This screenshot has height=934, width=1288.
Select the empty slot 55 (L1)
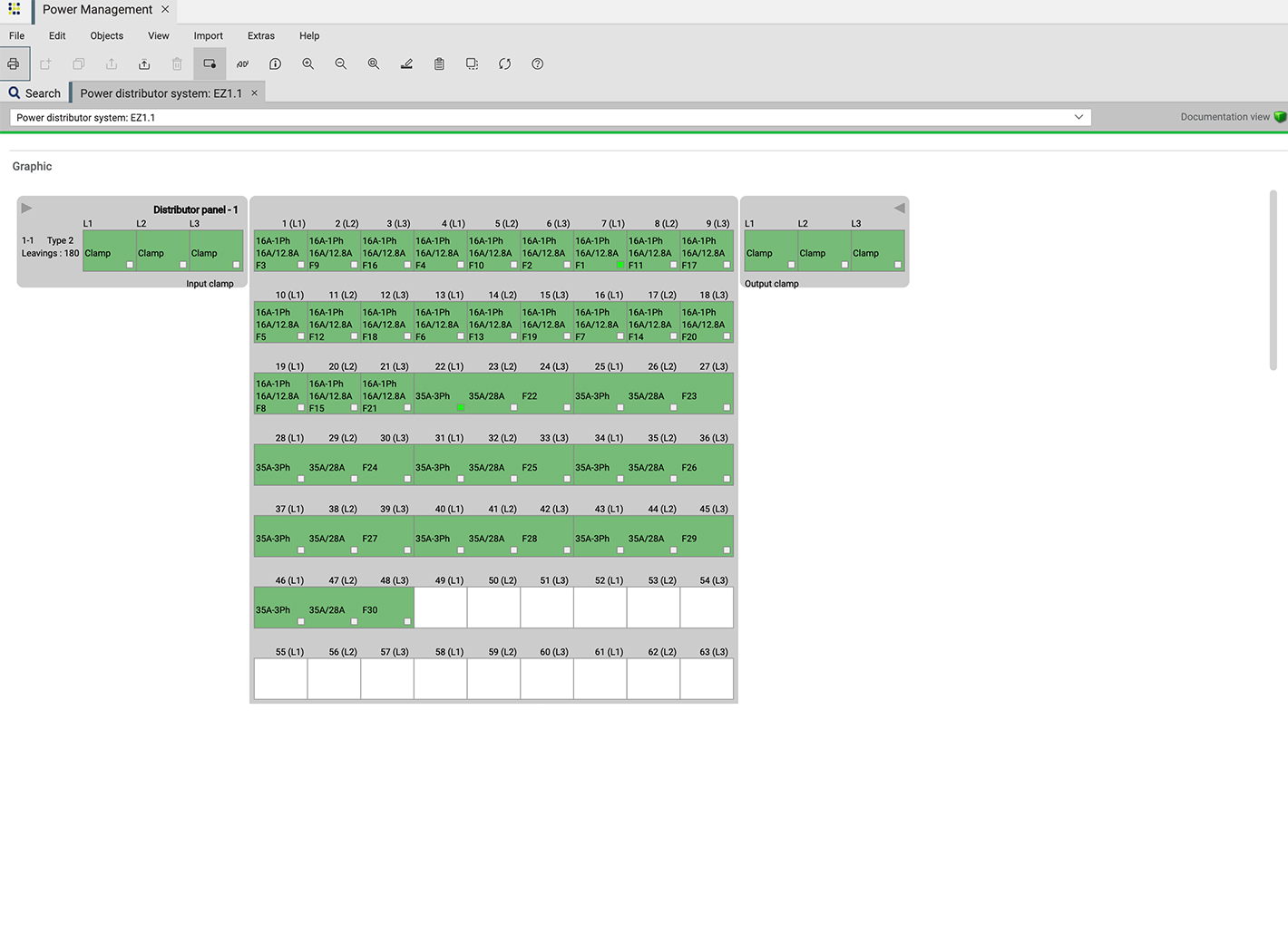point(280,678)
